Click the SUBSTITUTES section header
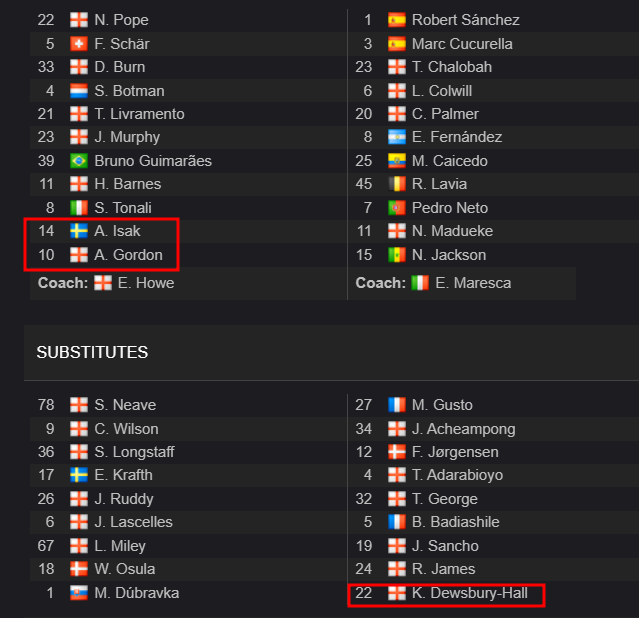 (92, 352)
